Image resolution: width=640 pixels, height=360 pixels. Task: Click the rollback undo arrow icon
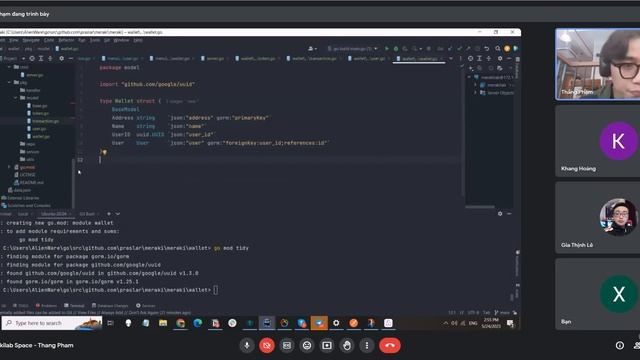tap(487, 49)
